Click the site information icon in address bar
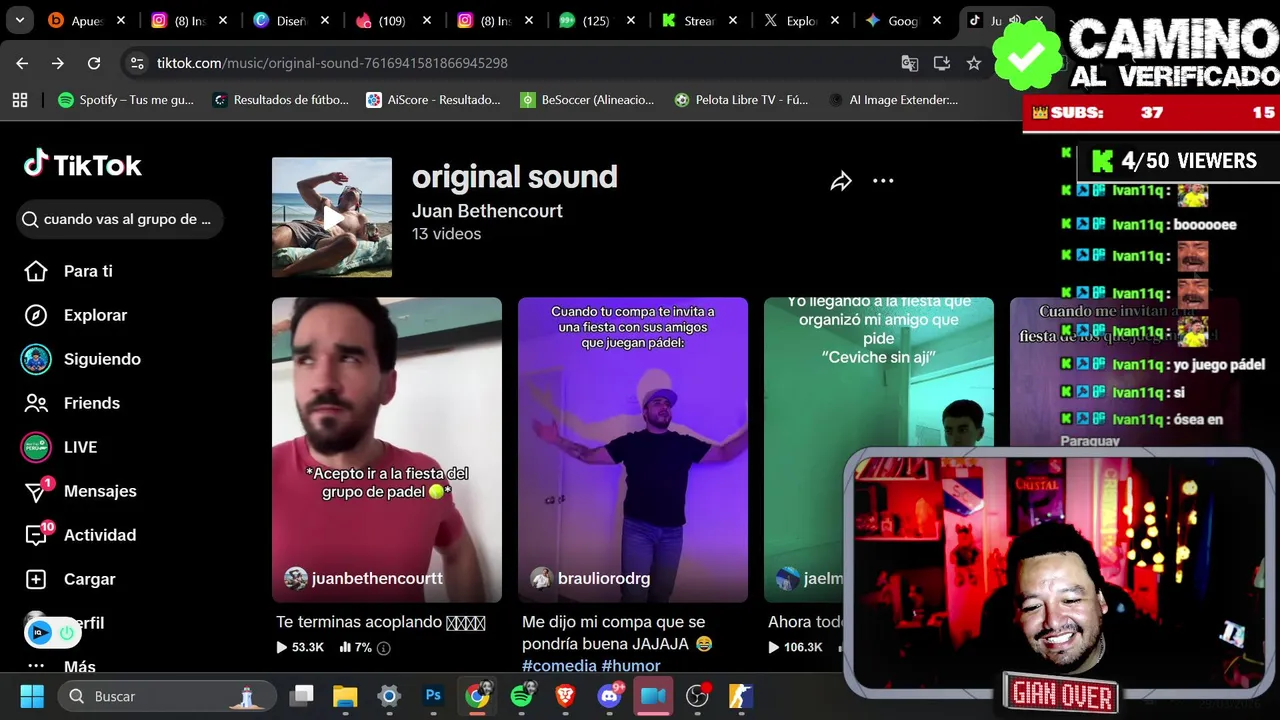Image resolution: width=1280 pixels, height=720 pixels. pyautogui.click(x=137, y=63)
